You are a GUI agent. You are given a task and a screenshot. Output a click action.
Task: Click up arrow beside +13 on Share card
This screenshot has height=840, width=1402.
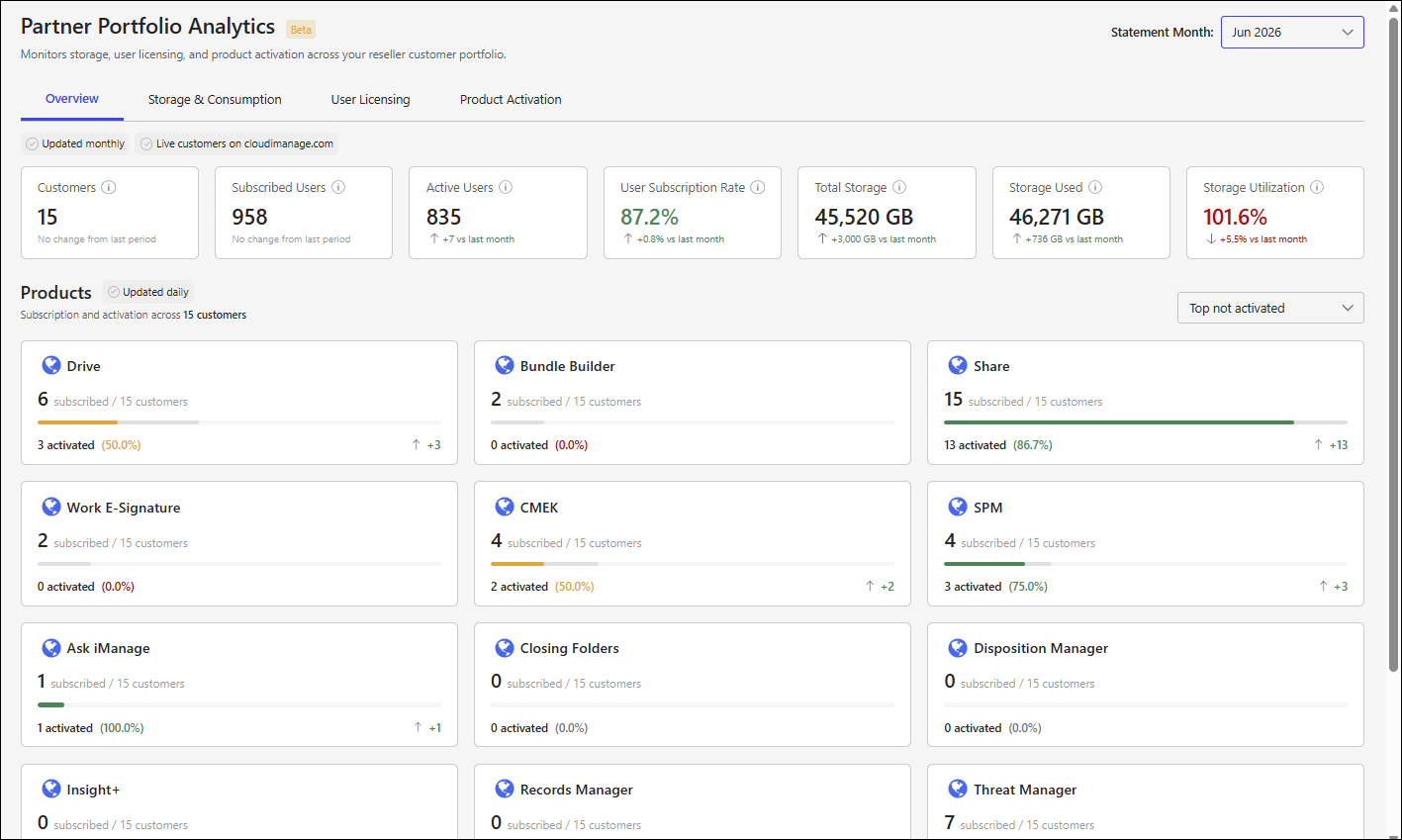tap(1318, 445)
